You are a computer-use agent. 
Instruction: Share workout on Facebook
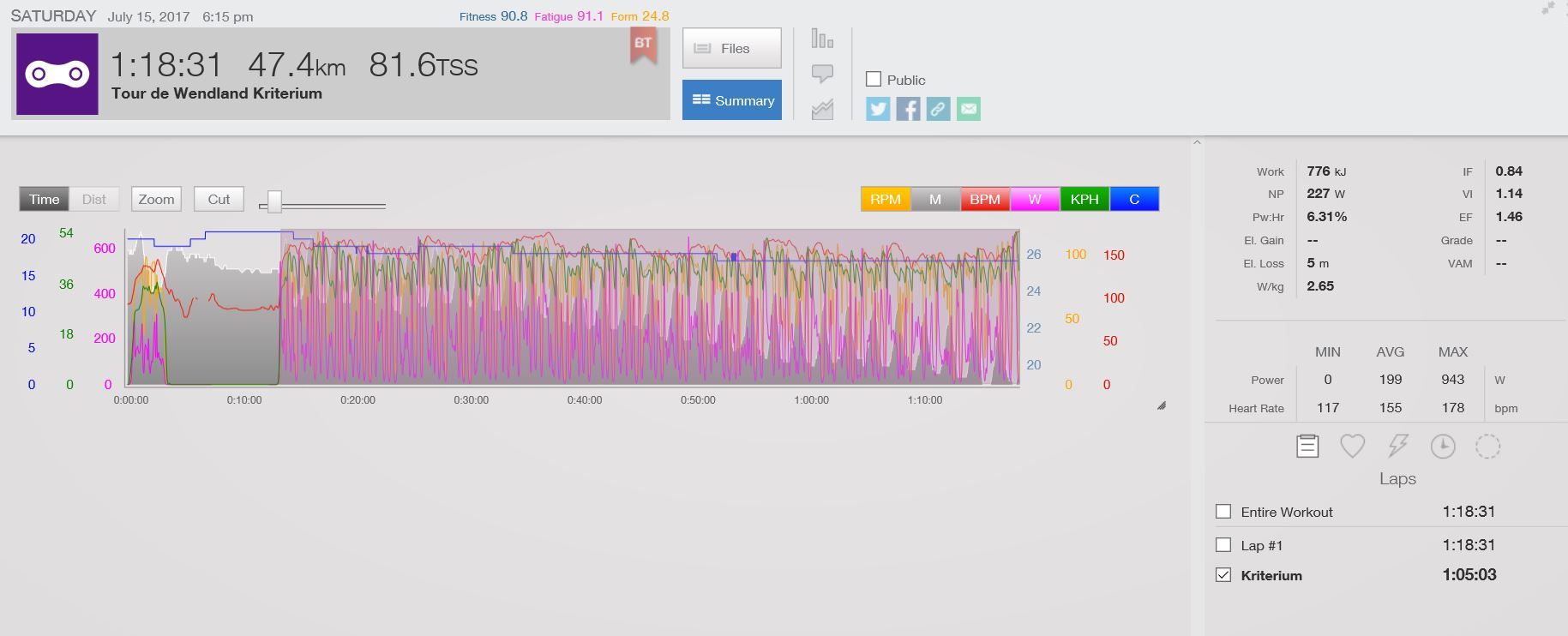[908, 109]
